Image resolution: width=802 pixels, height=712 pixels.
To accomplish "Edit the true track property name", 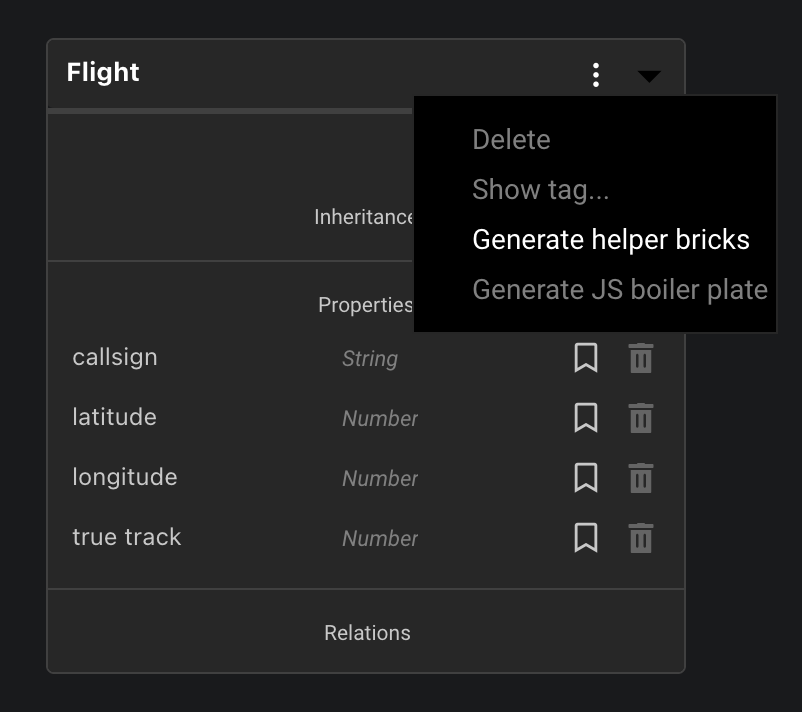I will pyautogui.click(x=127, y=537).
